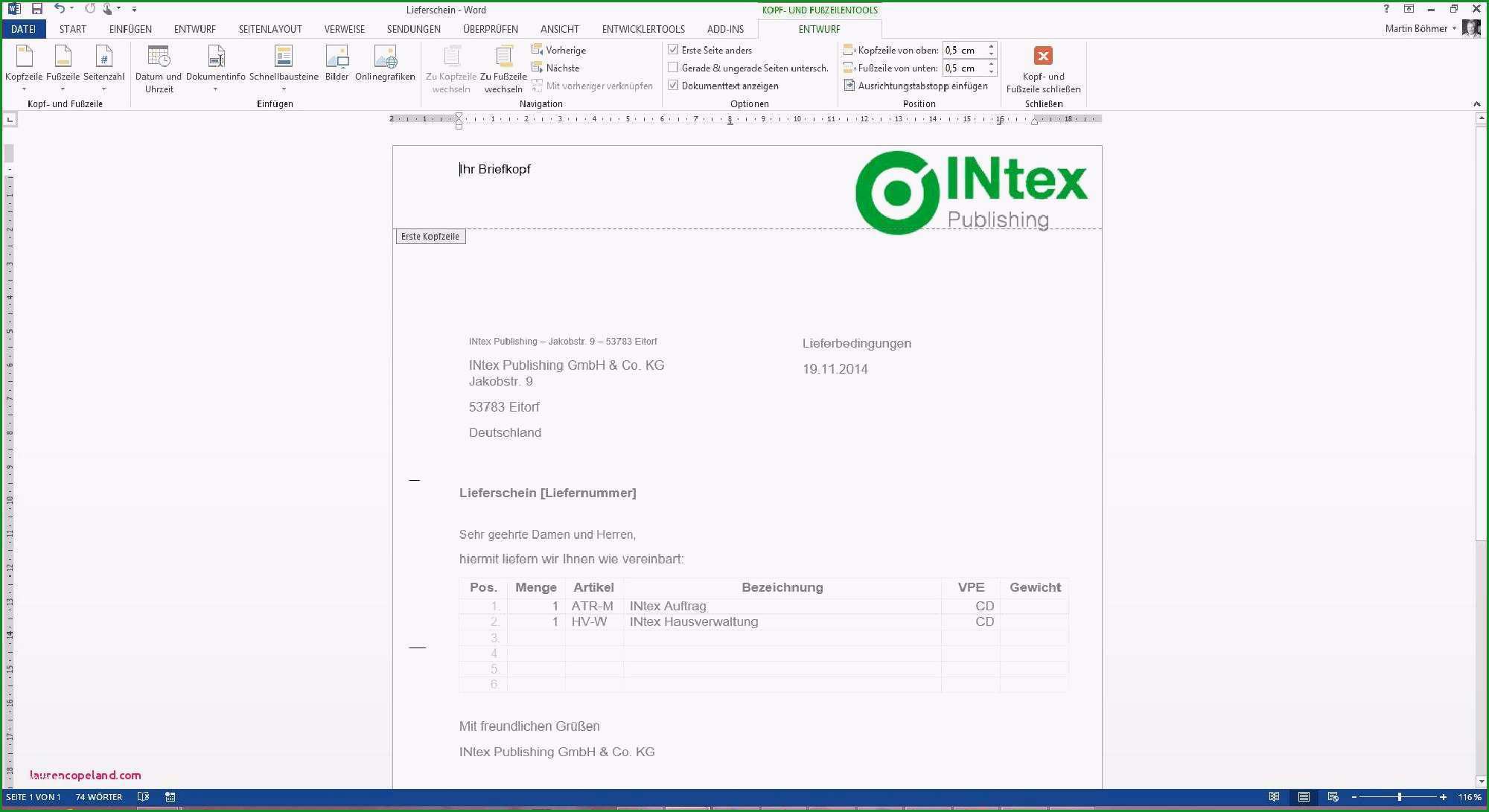This screenshot has height=812, width=1489.
Task: Click the vertical scrollbar down arrow
Action: [x=1482, y=783]
